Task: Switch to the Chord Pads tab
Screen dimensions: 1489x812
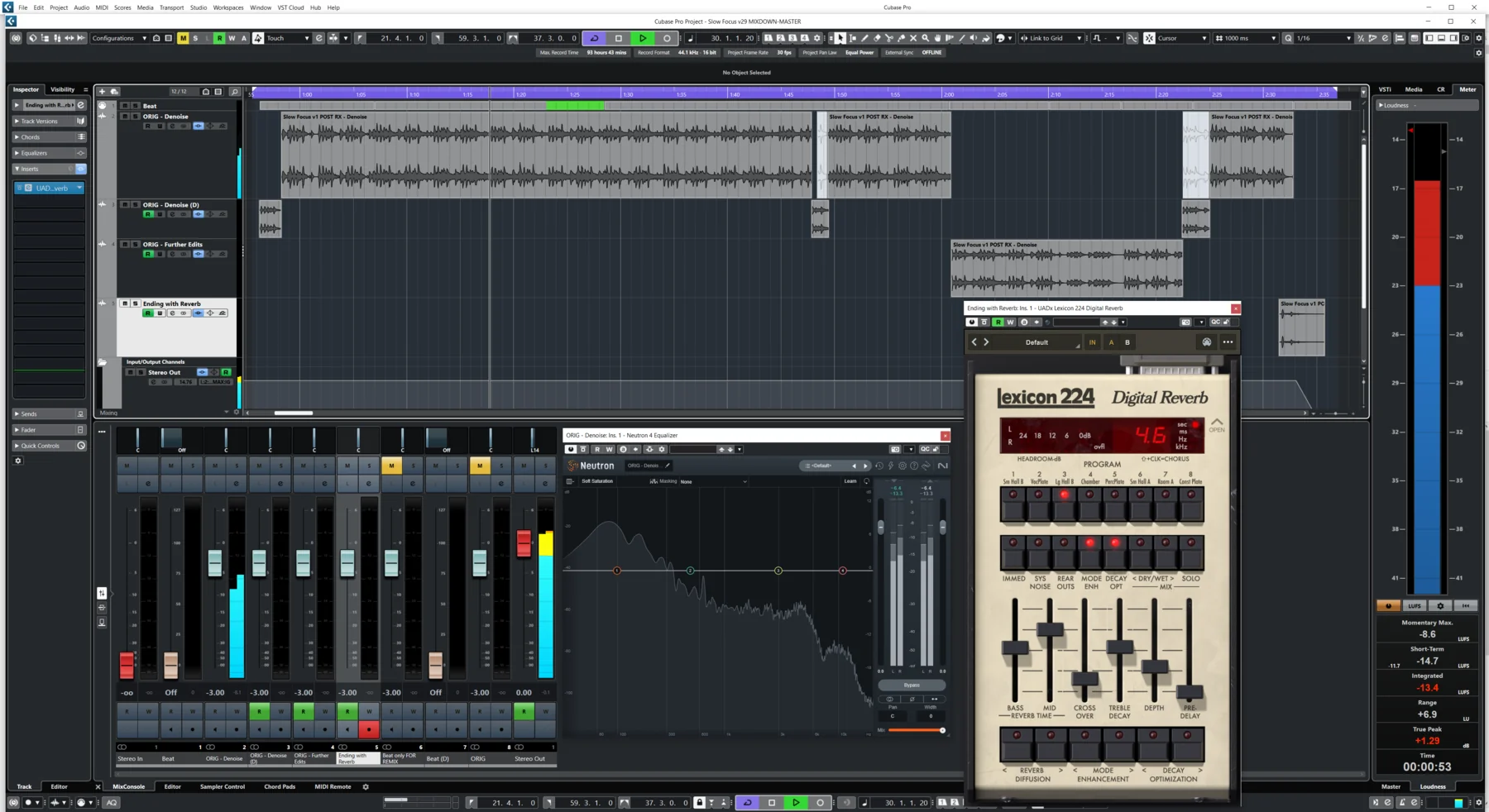Action: [x=279, y=786]
